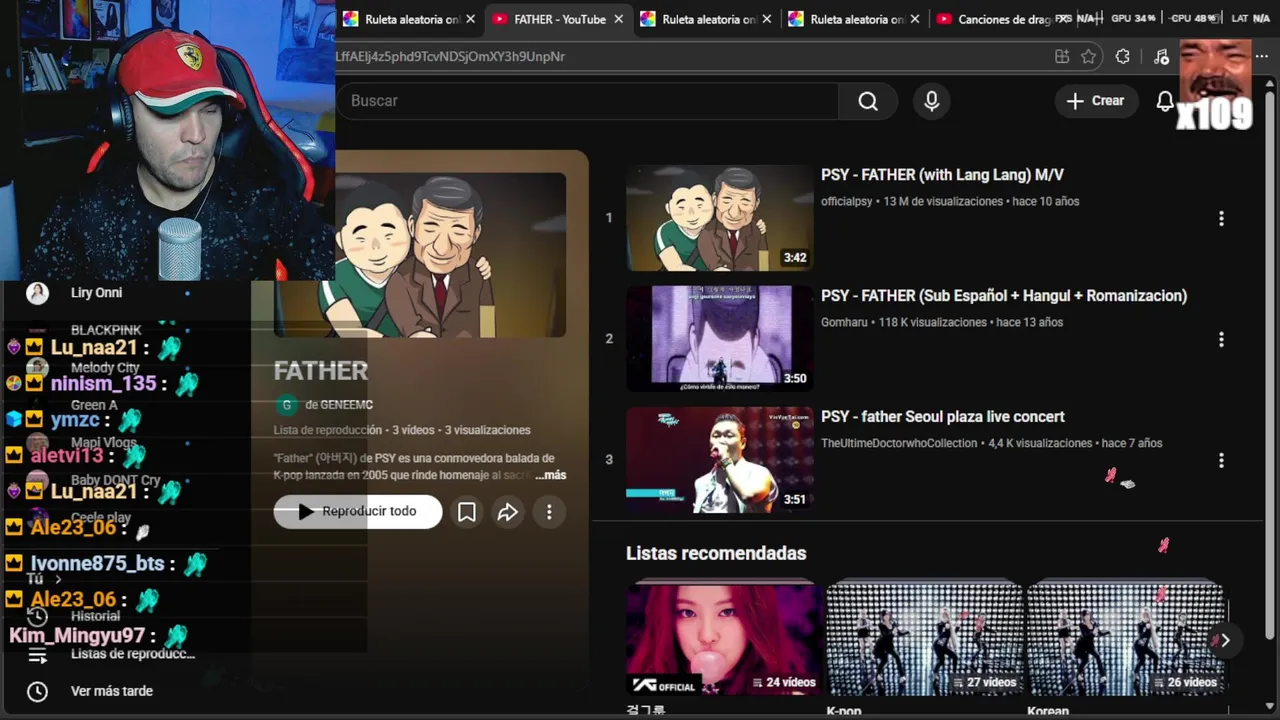Open thumbnail of video with 3:50 duration
Image resolution: width=1280 pixels, height=720 pixels.
click(720, 339)
